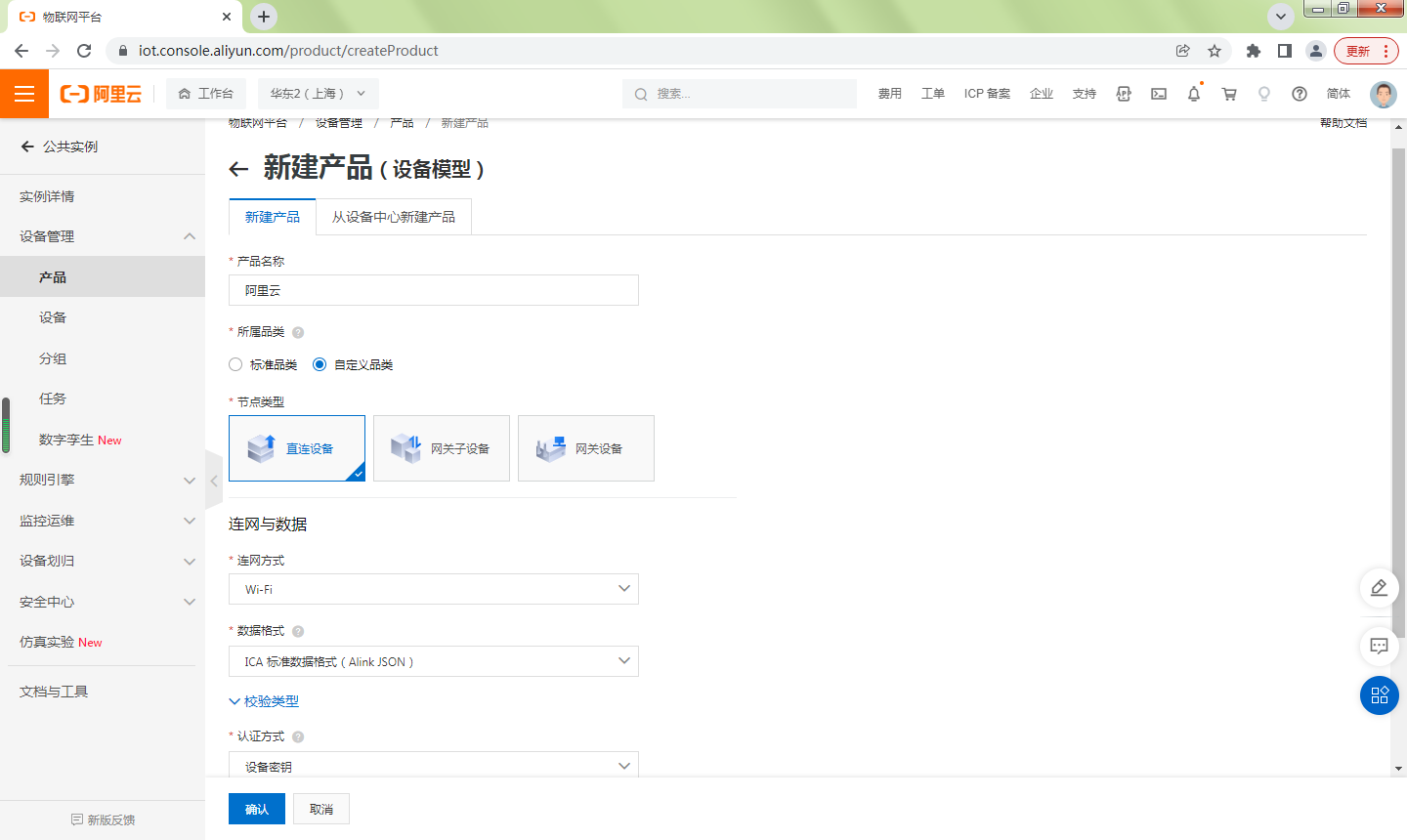
Task: Open the ICP 备案 header link
Action: point(987,94)
